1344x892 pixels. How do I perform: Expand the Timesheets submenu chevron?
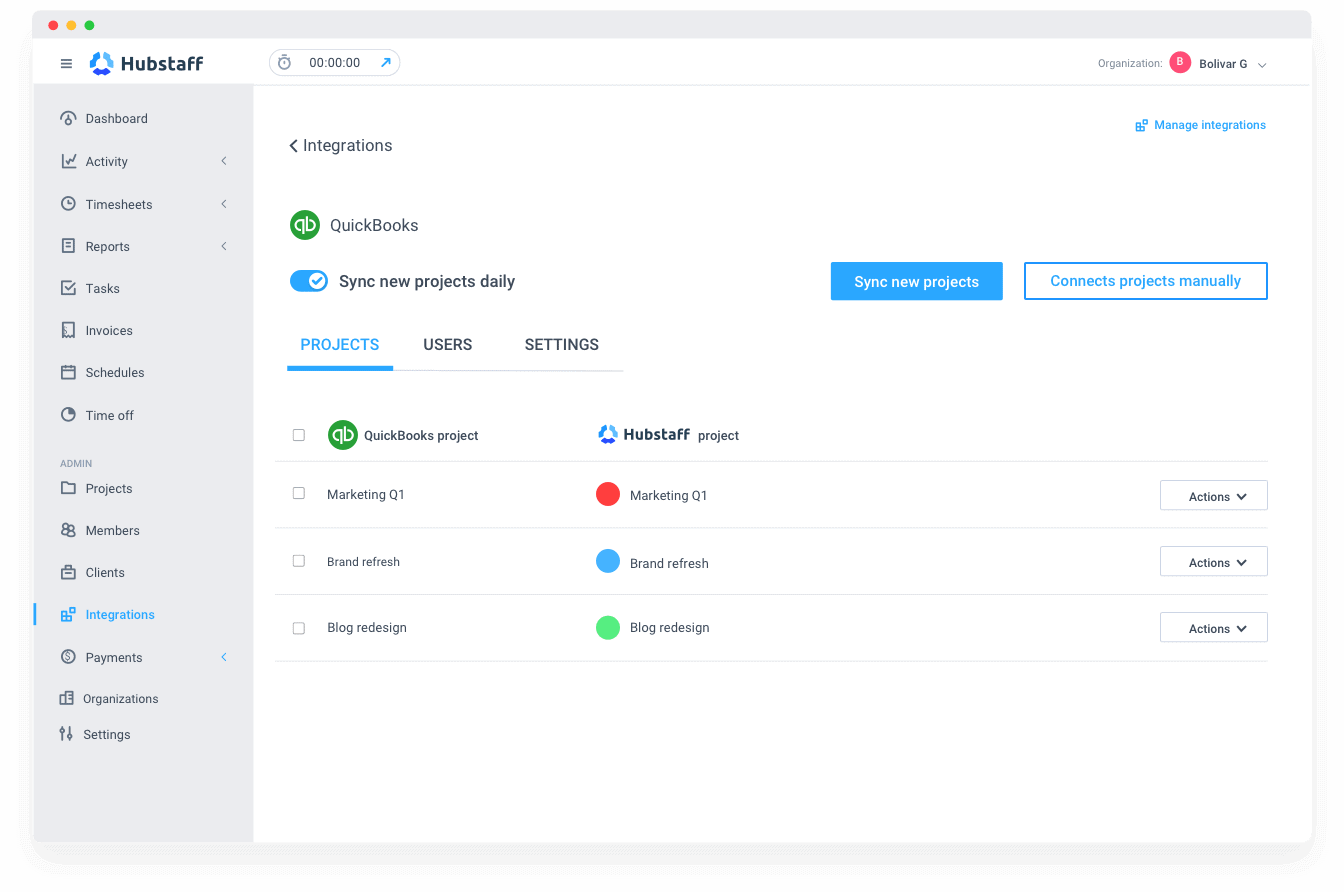point(224,204)
